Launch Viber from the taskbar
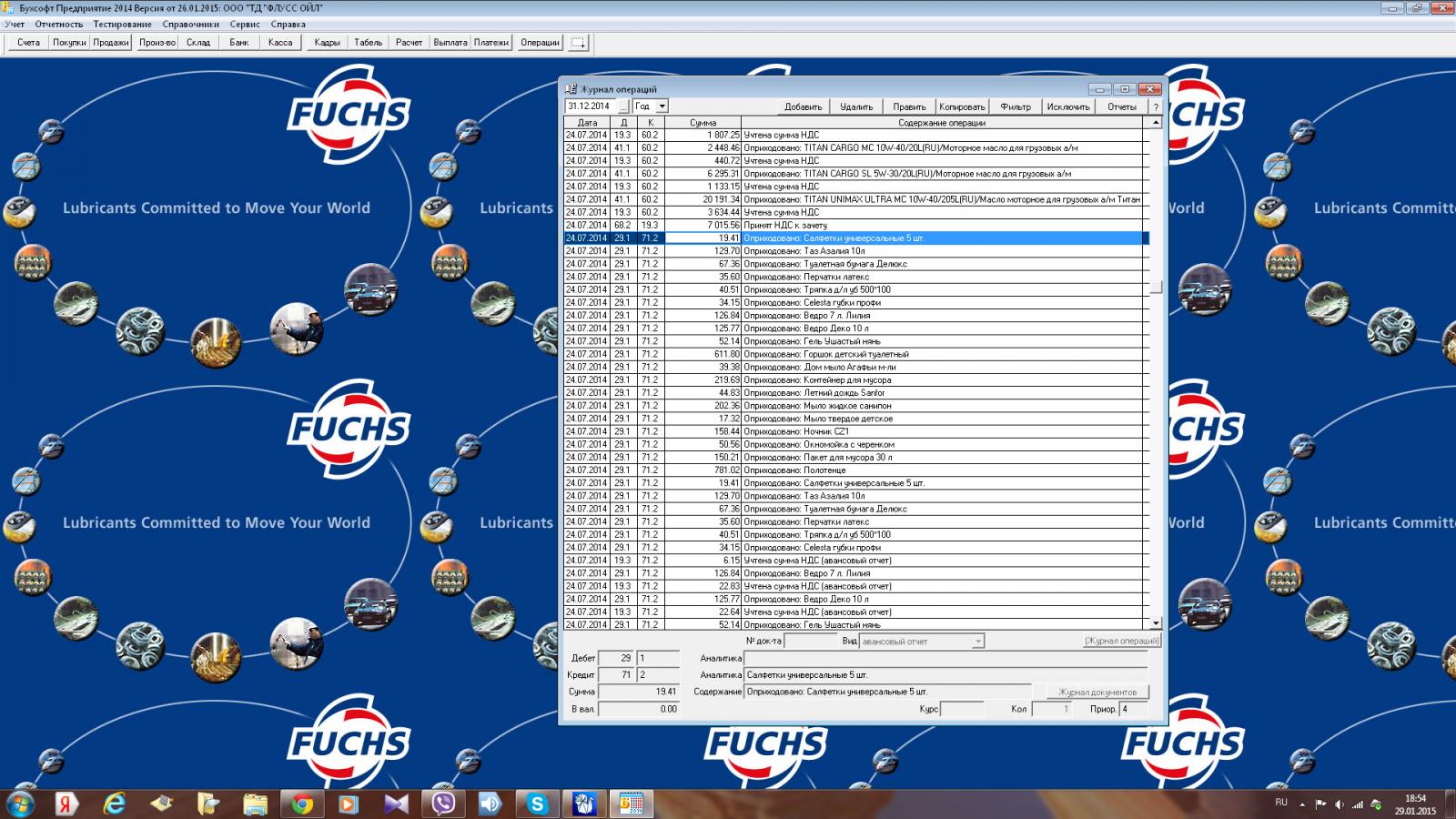Viewport: 1456px width, 819px height. coord(443,804)
